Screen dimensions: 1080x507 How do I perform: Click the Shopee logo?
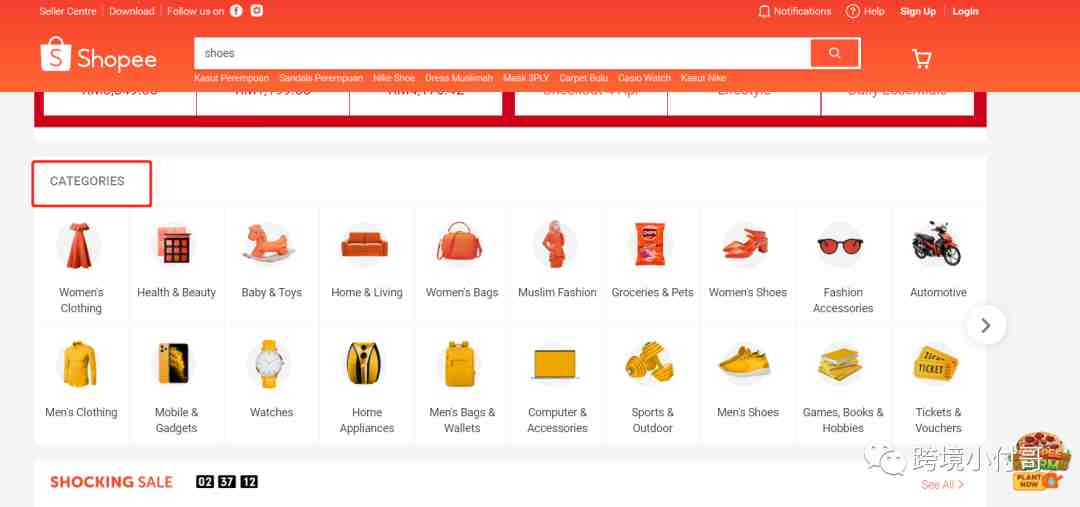98,54
